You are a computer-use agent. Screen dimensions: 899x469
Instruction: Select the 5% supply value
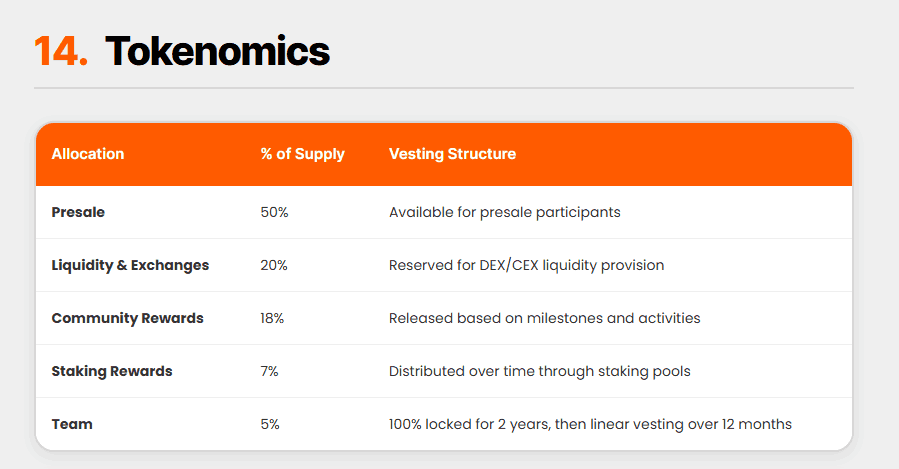pos(270,424)
